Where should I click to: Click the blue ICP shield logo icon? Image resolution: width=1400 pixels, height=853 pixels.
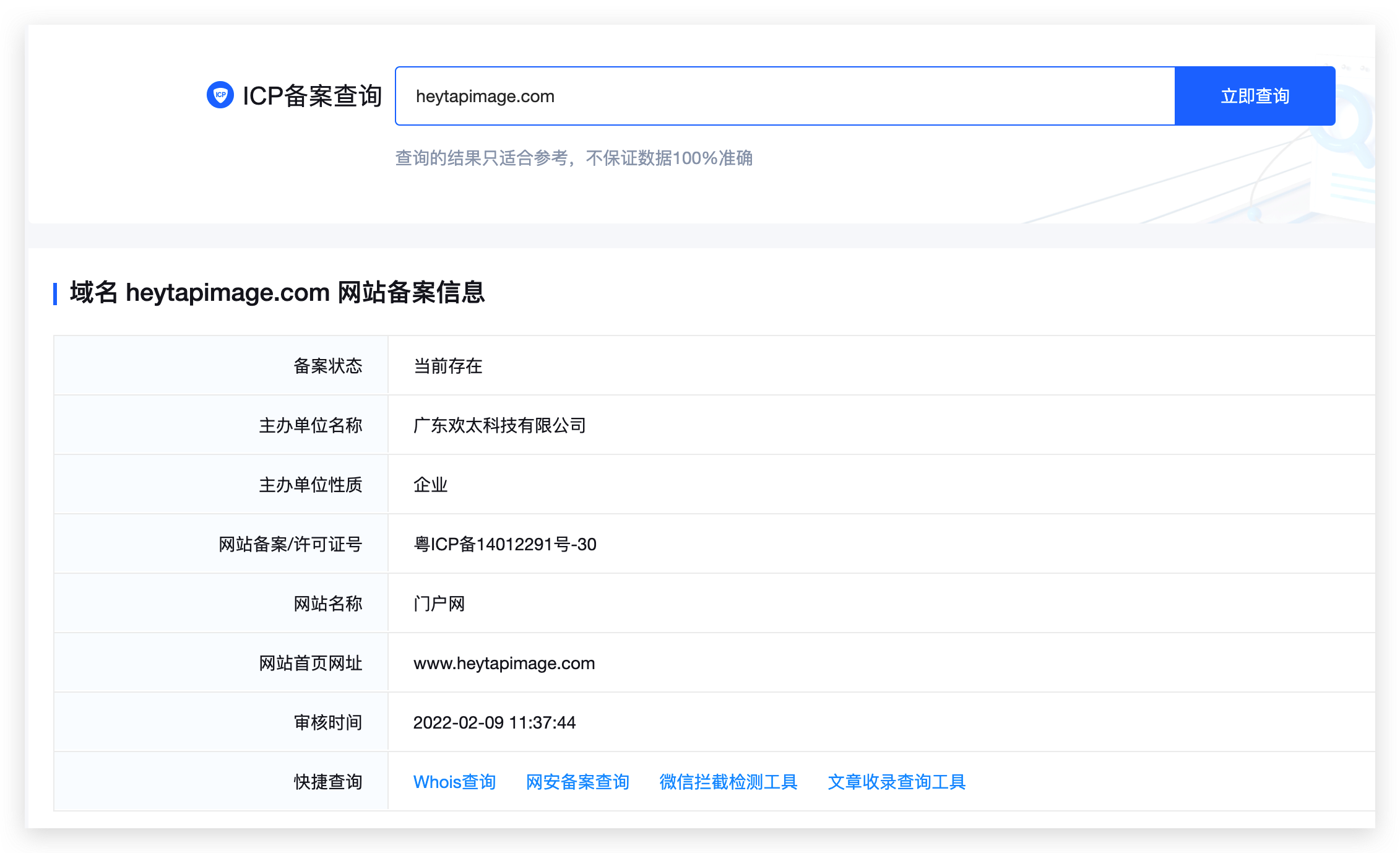[220, 95]
